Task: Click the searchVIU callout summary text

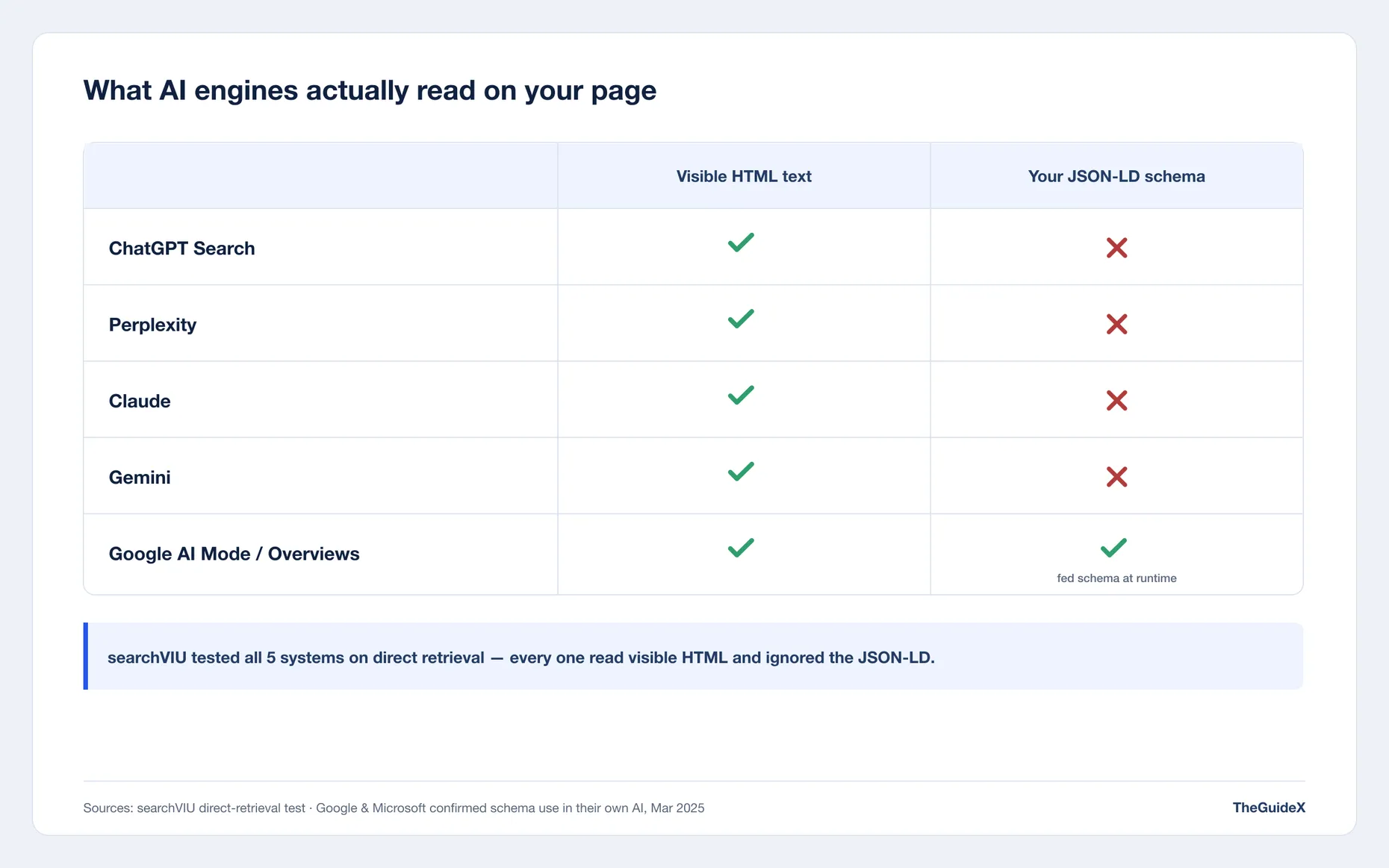Action: 521,658
